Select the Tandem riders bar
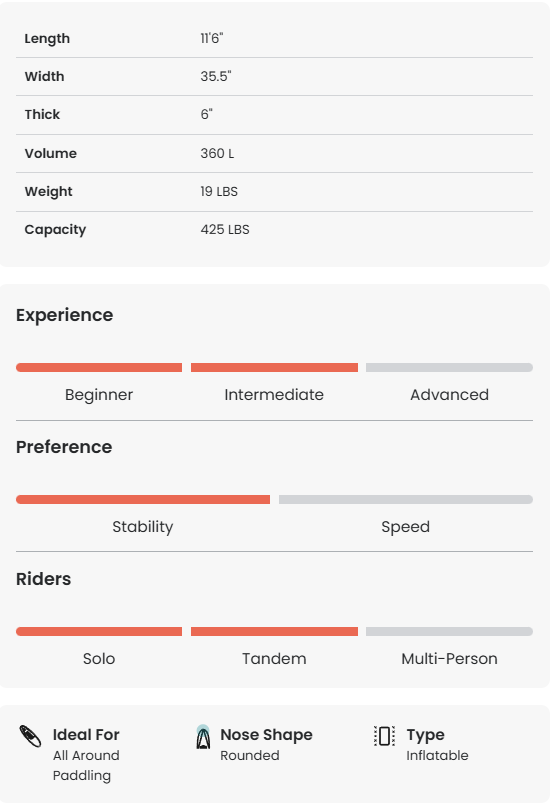552x804 pixels. (x=274, y=631)
